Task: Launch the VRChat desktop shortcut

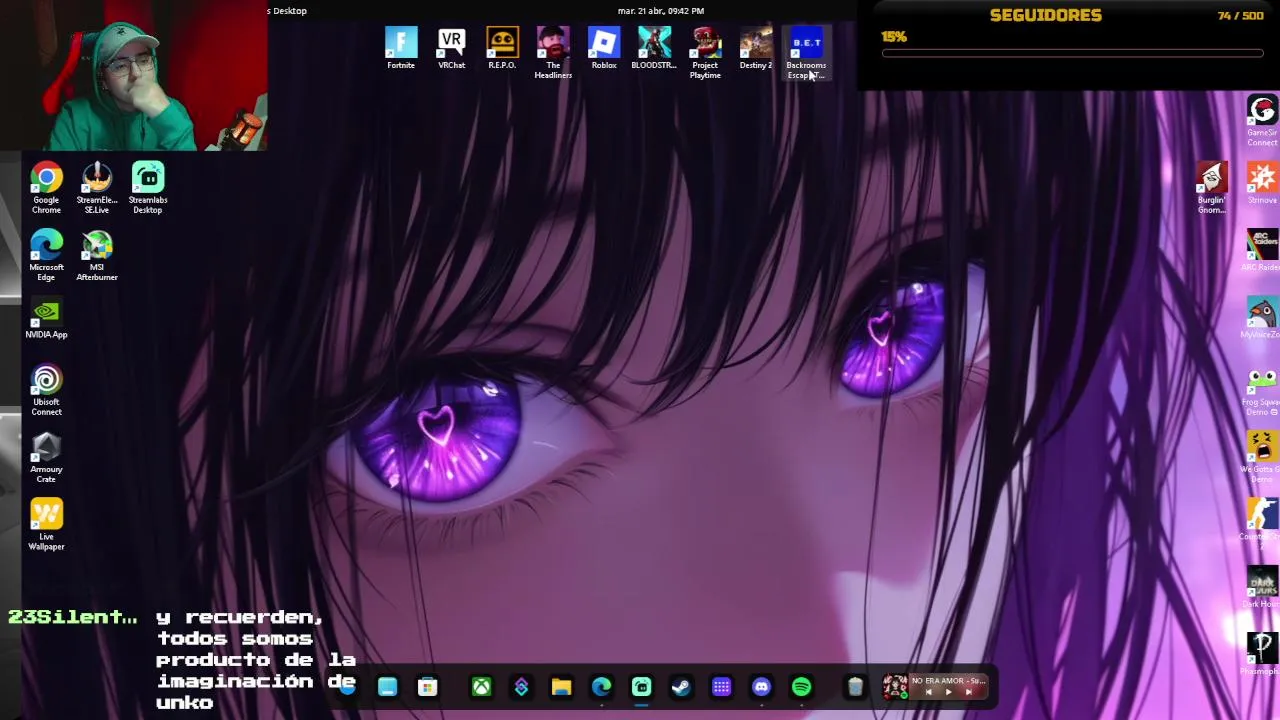Action: [451, 49]
